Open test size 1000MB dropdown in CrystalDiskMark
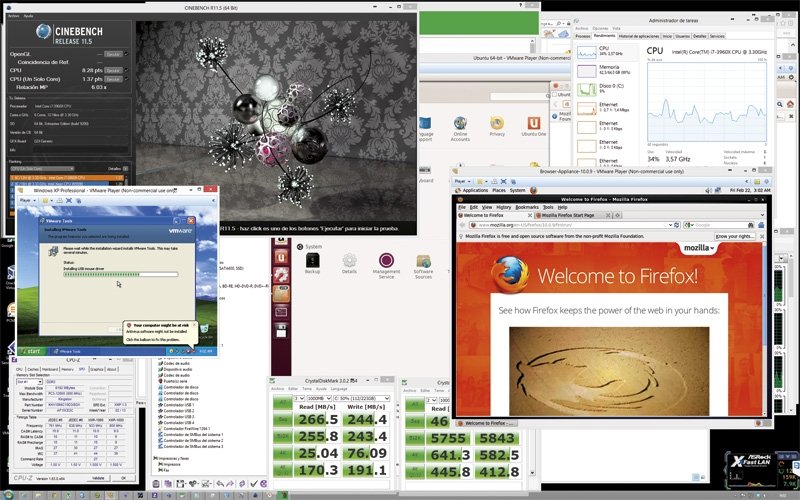 pyautogui.click(x=319, y=398)
